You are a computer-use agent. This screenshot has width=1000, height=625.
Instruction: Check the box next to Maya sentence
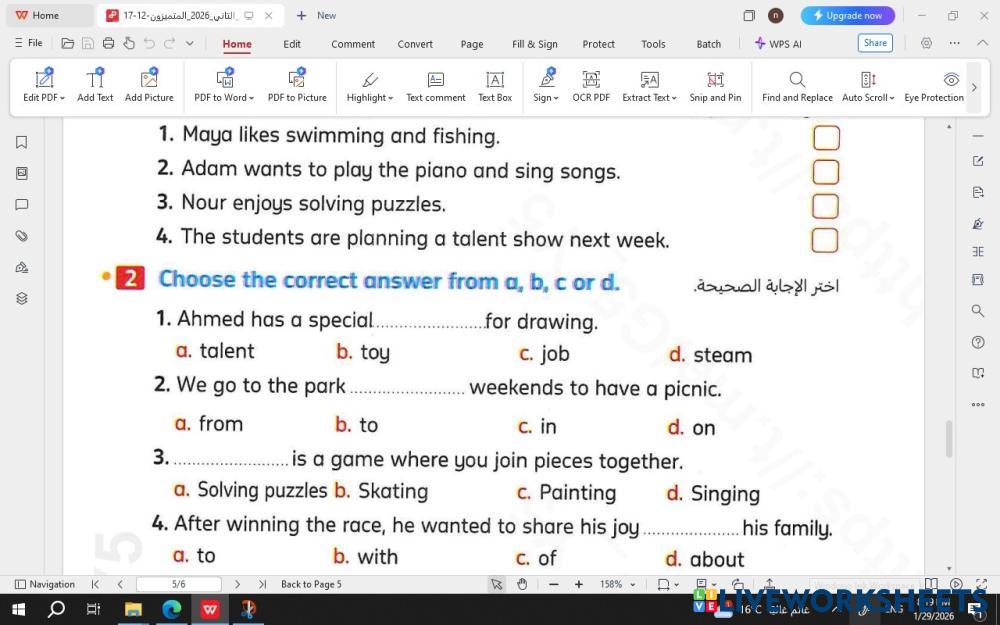coord(826,138)
